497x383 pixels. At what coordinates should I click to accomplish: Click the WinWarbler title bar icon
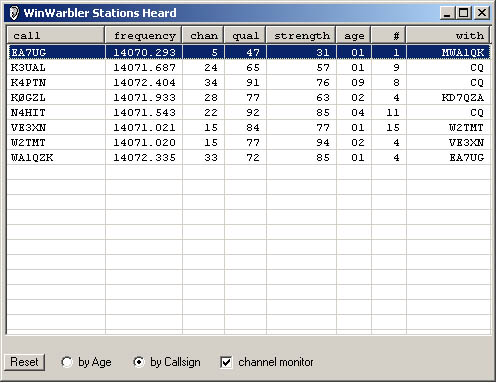[14, 13]
